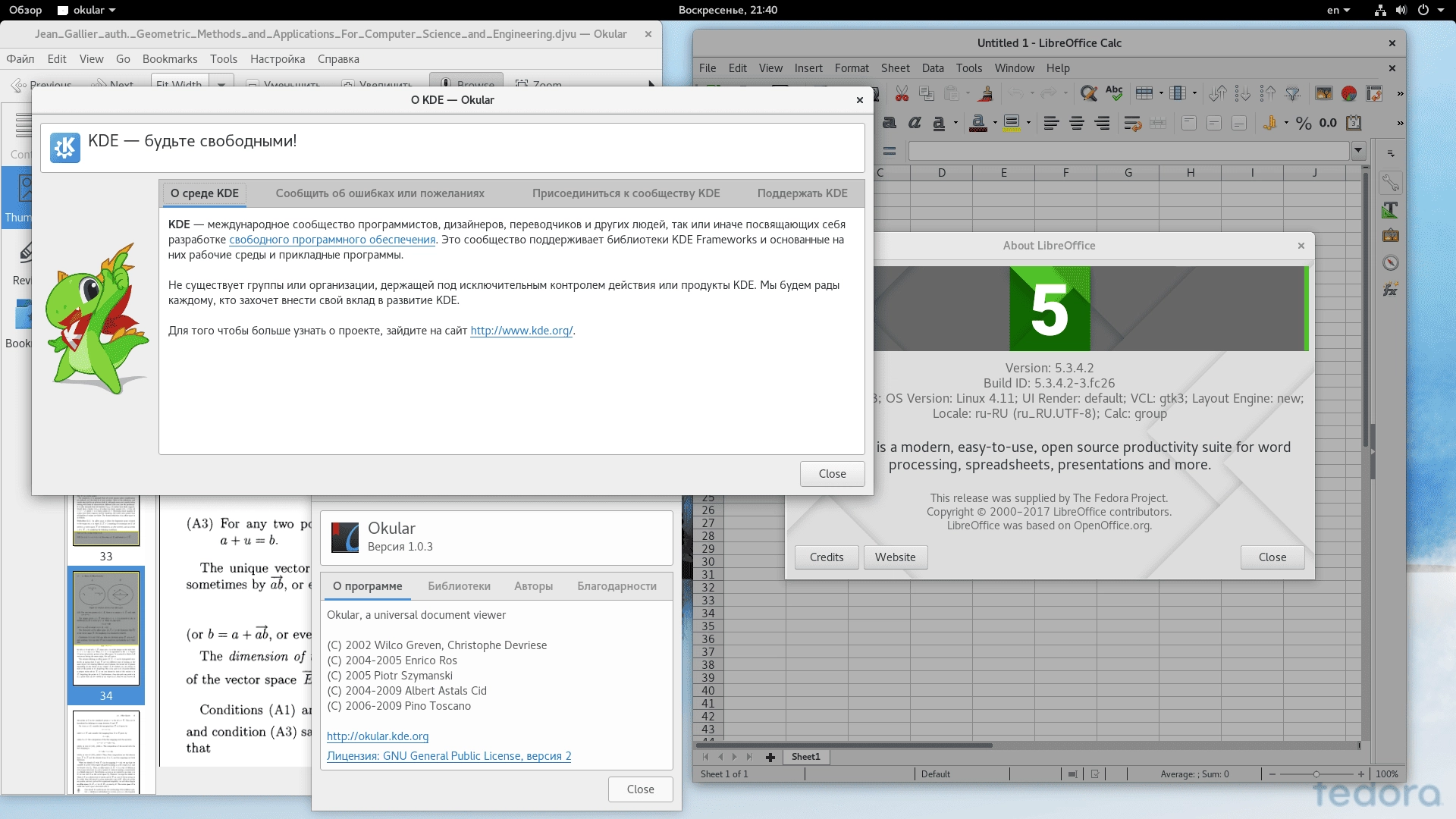The width and height of the screenshot is (1456, 819).
Task: Switch to Благодарности tab in Okular about
Action: [617, 586]
